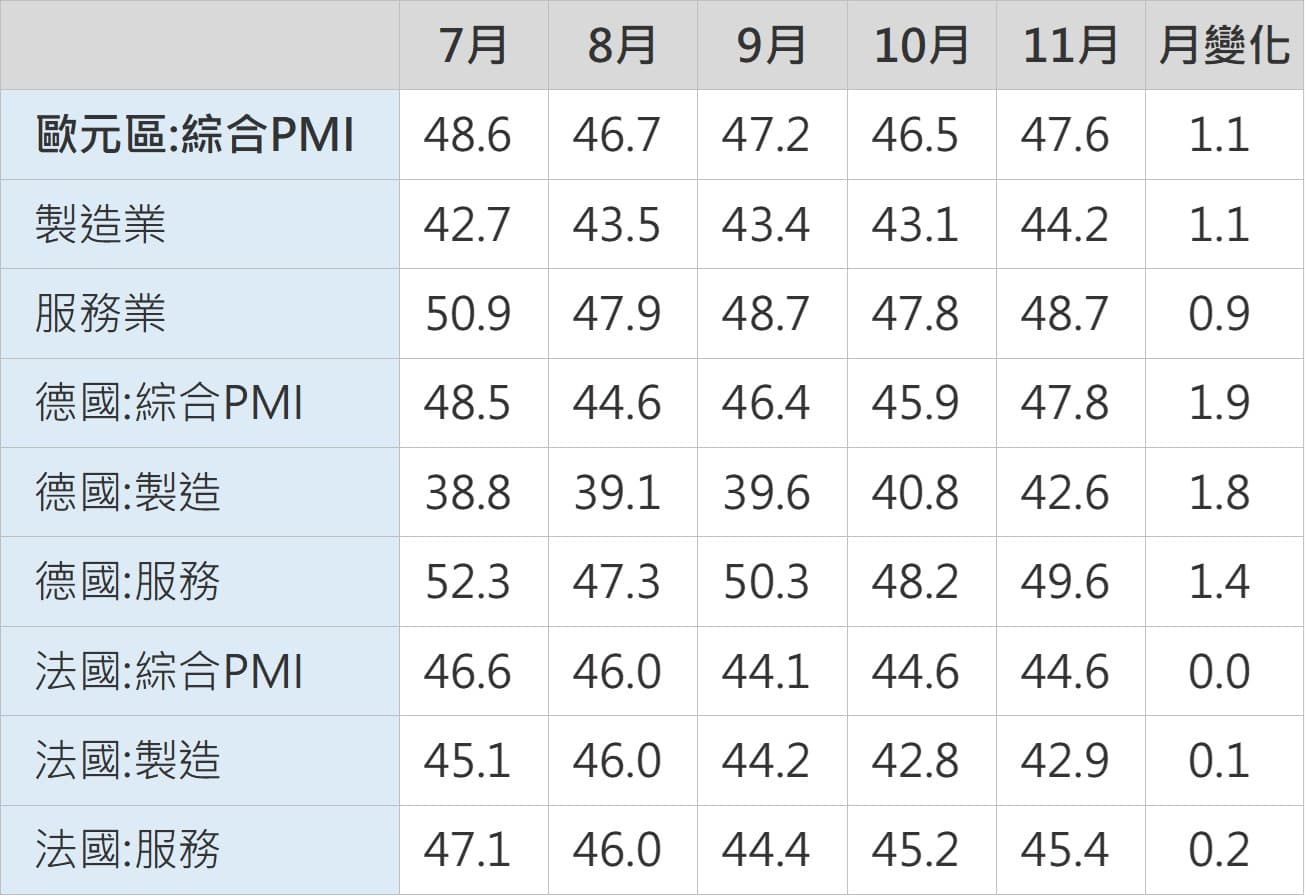Select the 服務業 row label

pyautogui.click(x=100, y=314)
